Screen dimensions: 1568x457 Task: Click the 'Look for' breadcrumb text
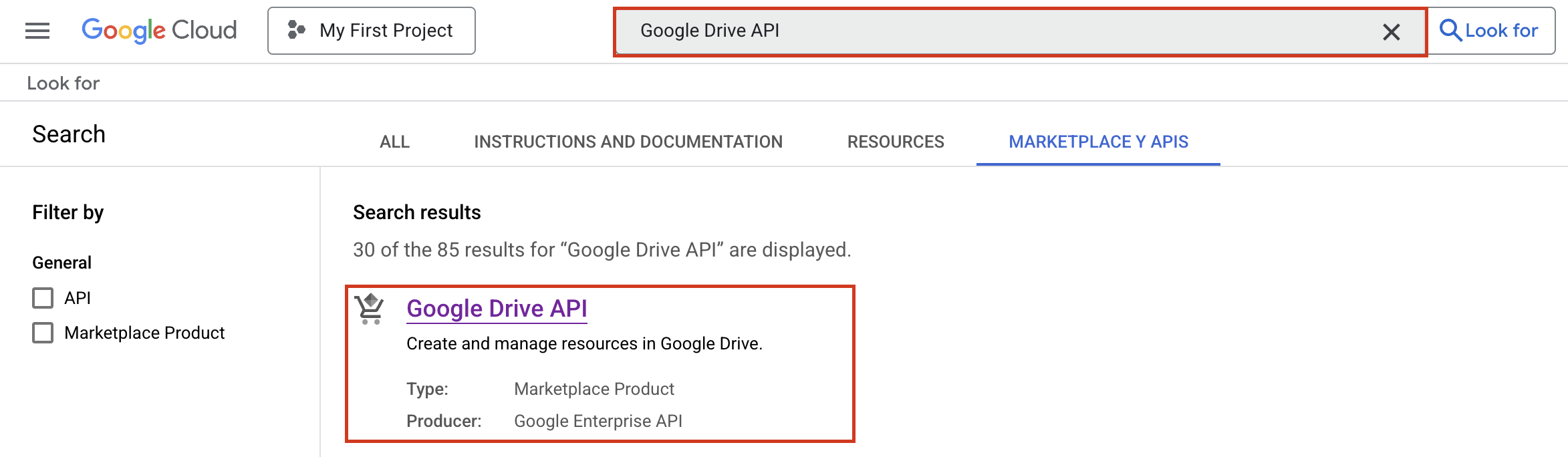click(63, 83)
